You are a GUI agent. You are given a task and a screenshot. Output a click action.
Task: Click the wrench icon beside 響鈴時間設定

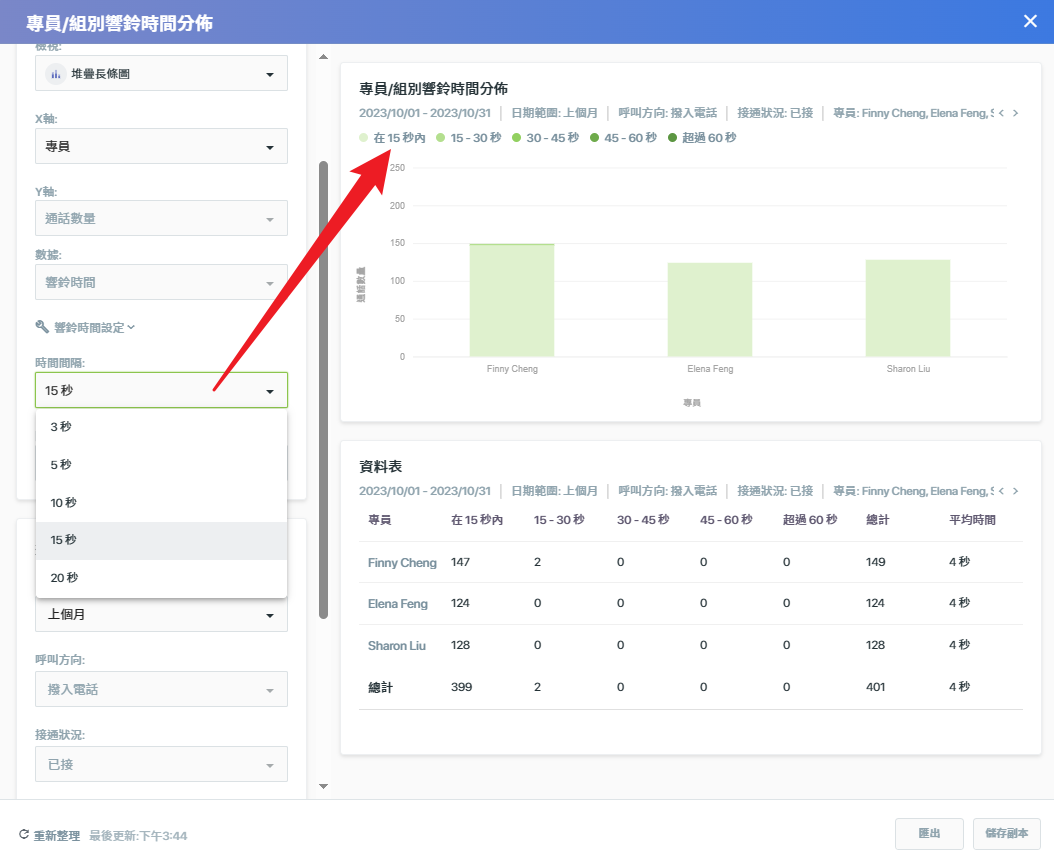(x=42, y=327)
